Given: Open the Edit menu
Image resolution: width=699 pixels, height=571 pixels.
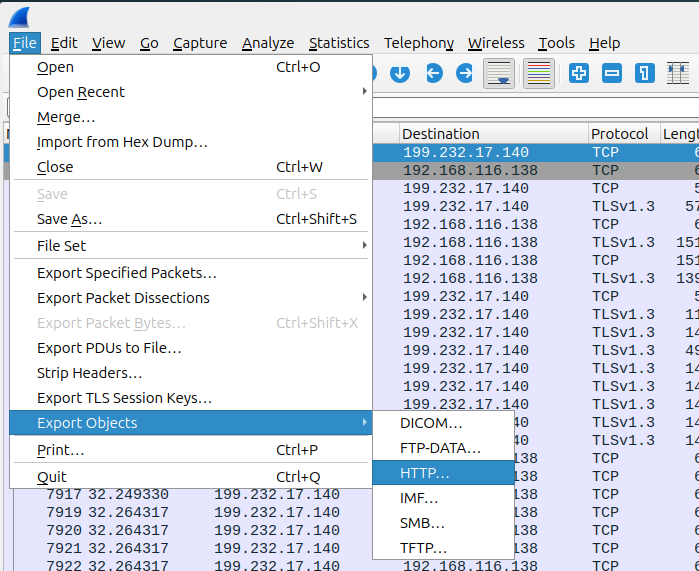Looking at the screenshot, I should (64, 43).
